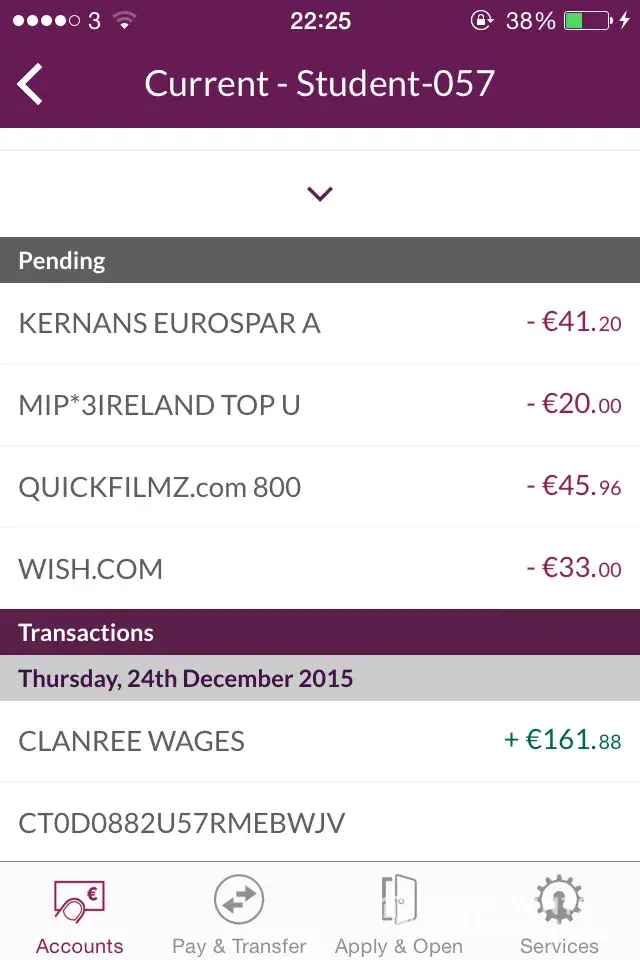The width and height of the screenshot is (640, 960).
Task: Tap the Current - Student-057 title
Action: click(x=320, y=84)
